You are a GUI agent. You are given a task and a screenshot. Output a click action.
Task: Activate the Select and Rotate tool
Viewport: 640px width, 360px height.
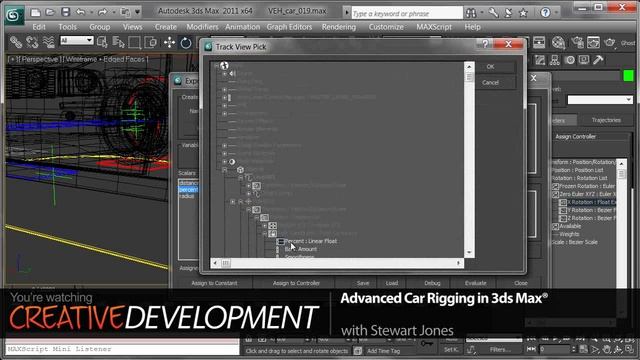pyautogui.click(x=186, y=42)
